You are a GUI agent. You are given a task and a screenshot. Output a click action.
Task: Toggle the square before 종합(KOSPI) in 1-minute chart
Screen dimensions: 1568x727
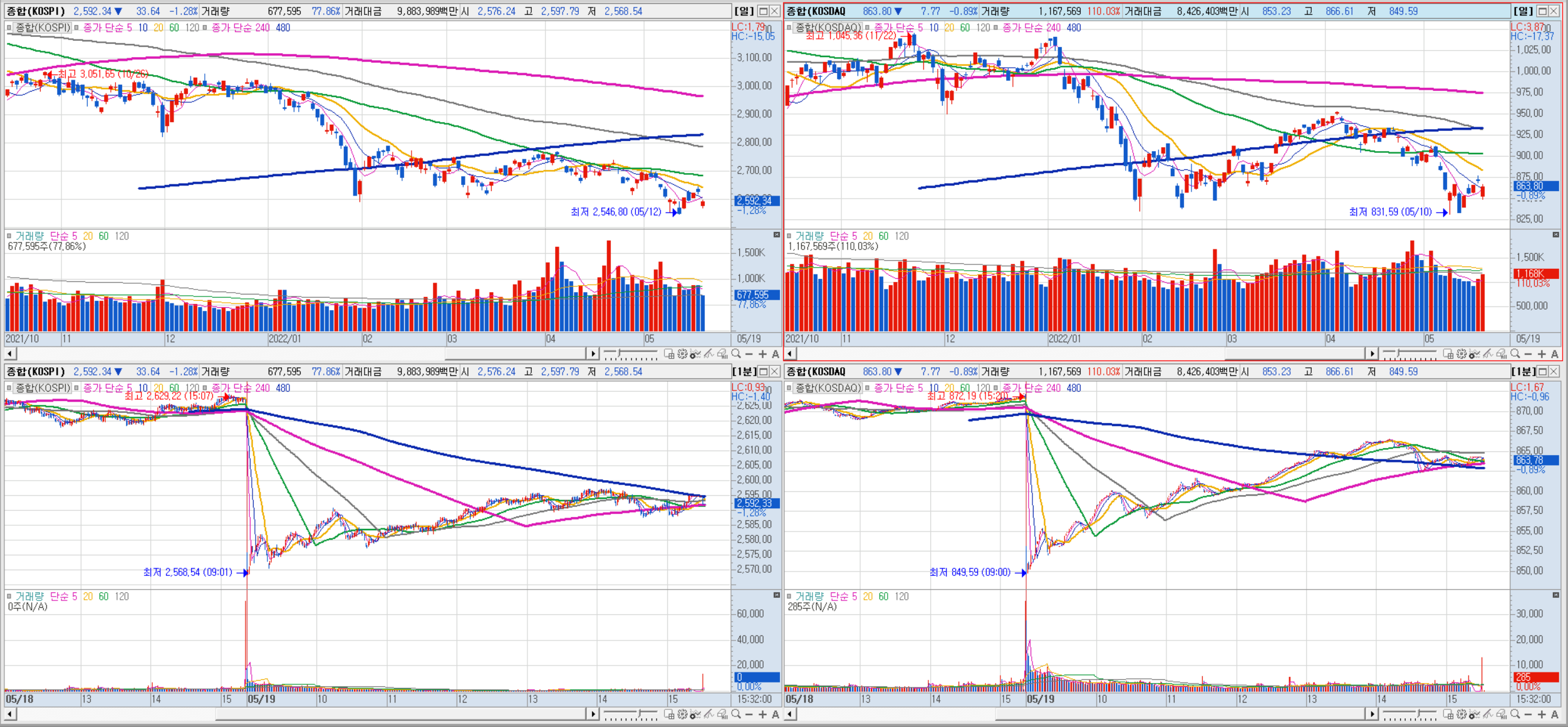9,388
